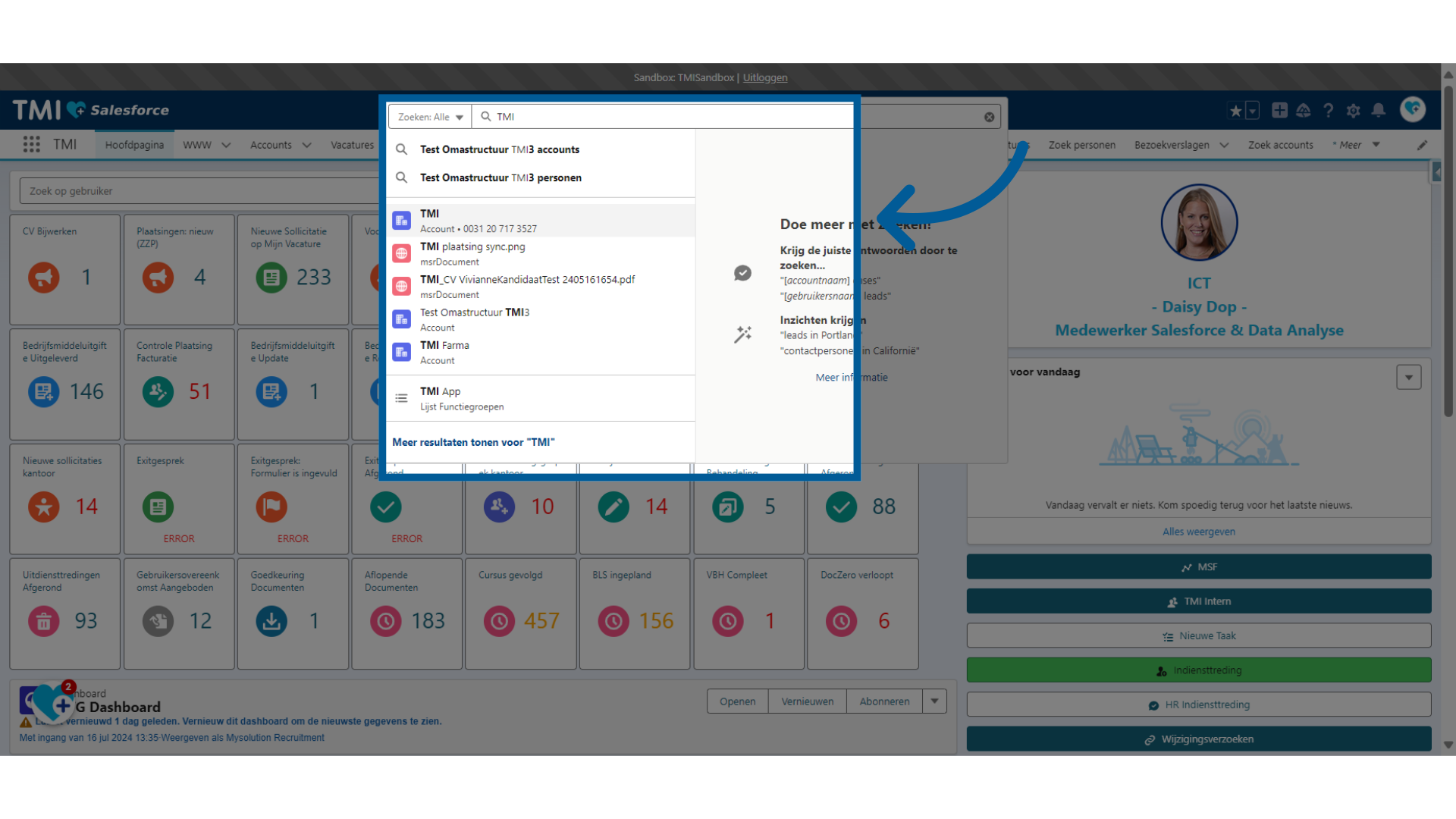This screenshot has width=1456, height=819.
Task: Click the Nieuwe sollicitaties kantoor star icon
Action: pyautogui.click(x=44, y=507)
